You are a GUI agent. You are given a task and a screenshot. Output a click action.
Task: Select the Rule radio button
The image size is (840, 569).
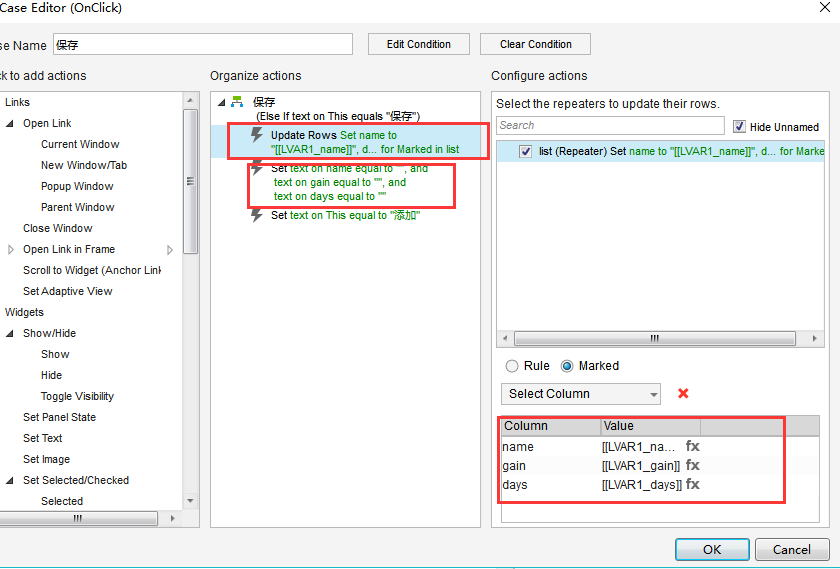pos(512,366)
